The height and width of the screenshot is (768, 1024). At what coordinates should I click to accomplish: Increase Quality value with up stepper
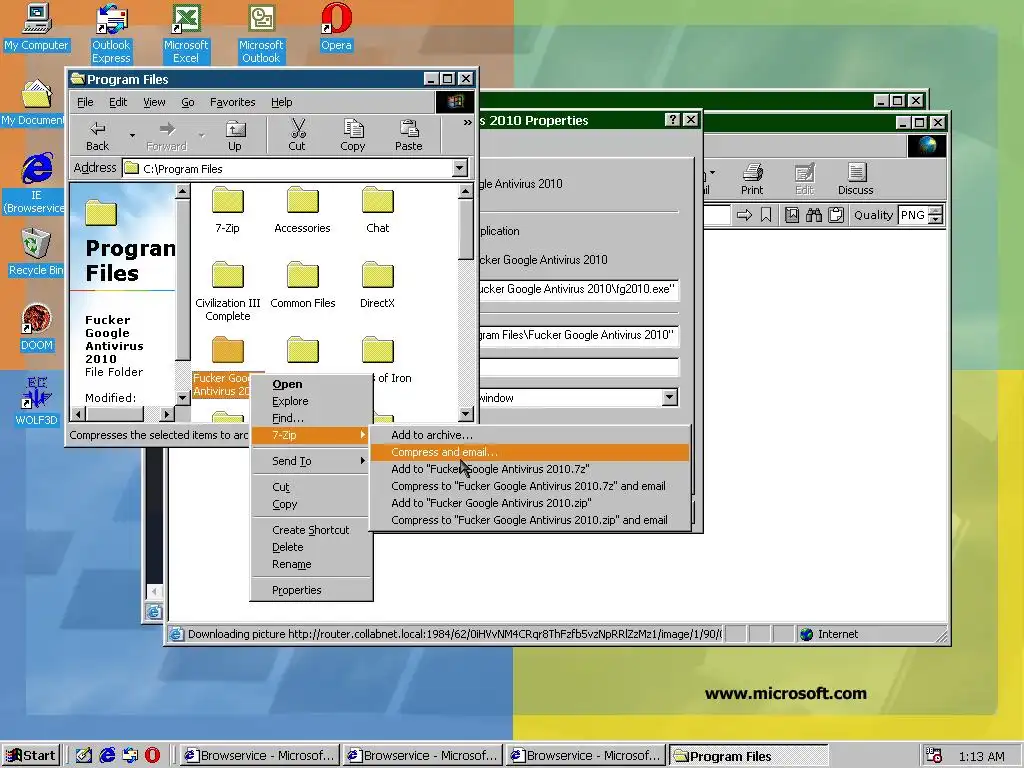click(x=936, y=210)
